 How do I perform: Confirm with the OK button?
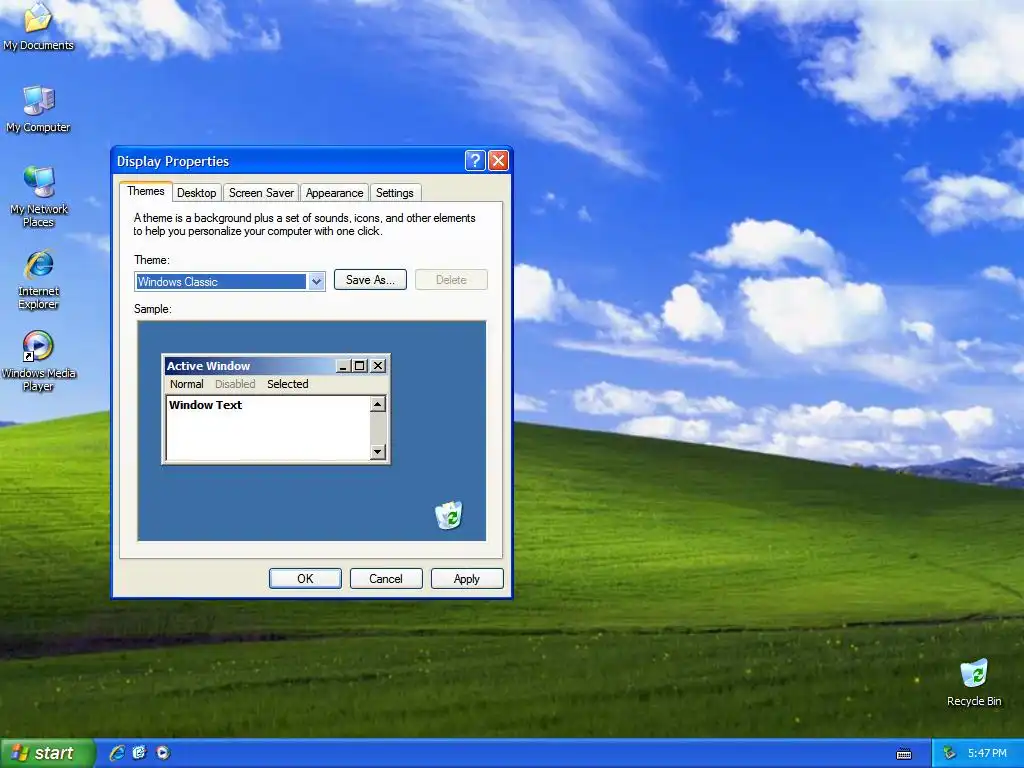(305, 579)
